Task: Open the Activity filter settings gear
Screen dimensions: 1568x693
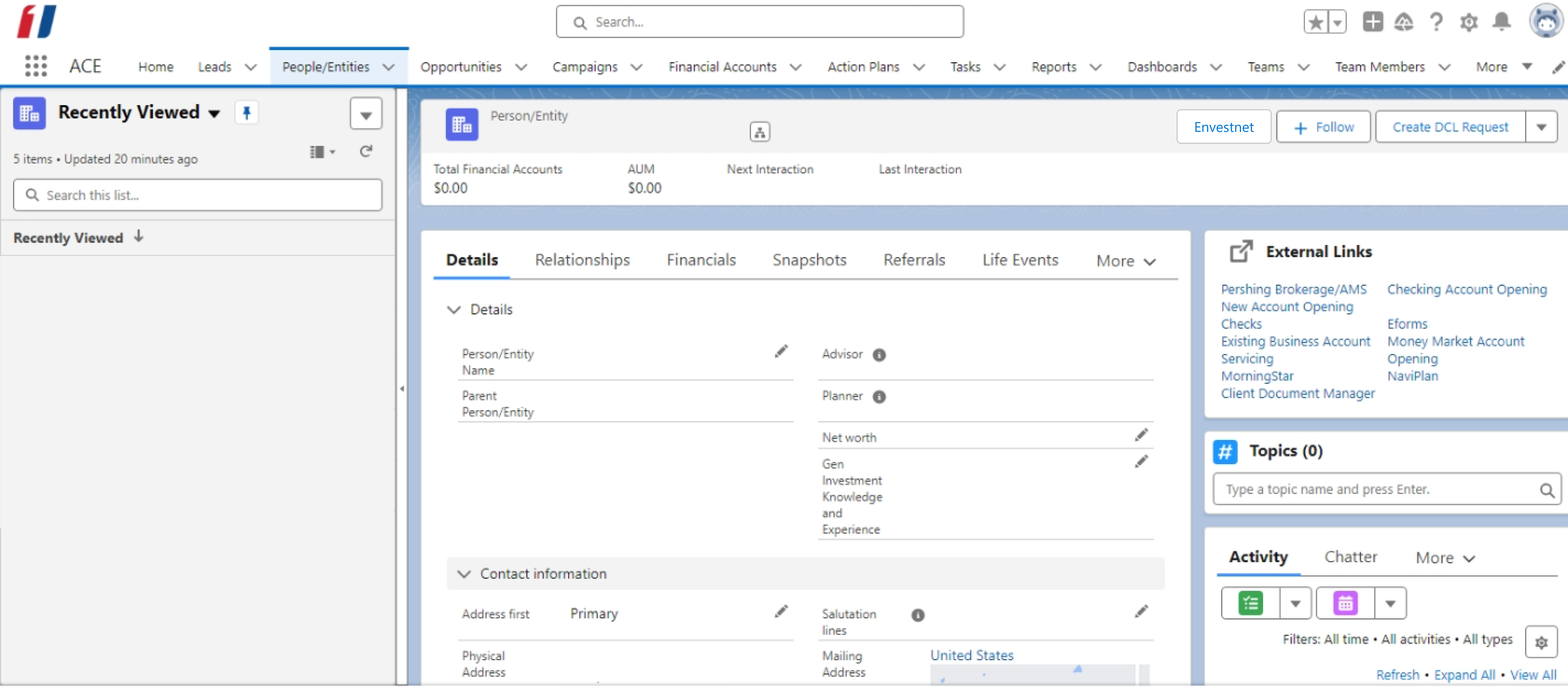Action: 1541,642
